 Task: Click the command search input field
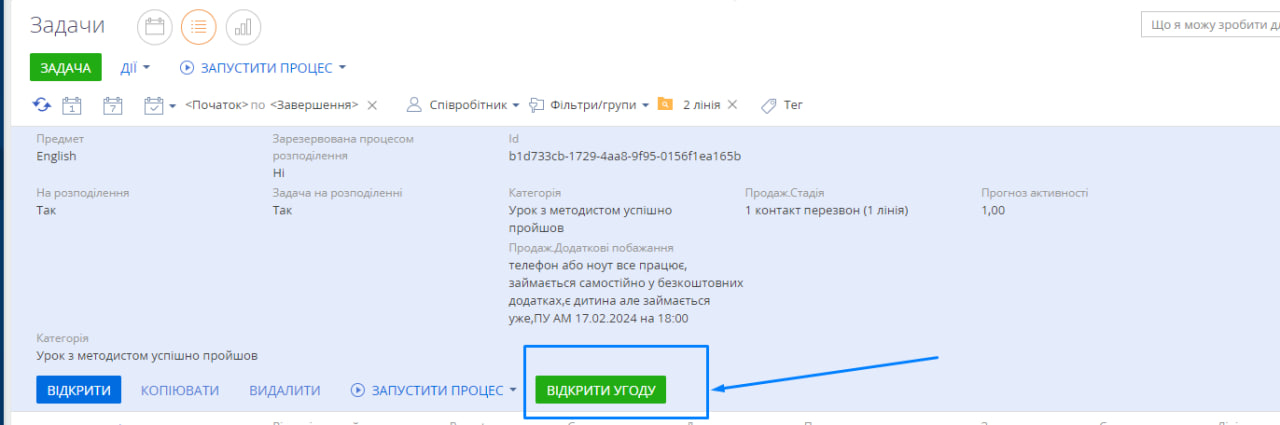click(x=1210, y=24)
